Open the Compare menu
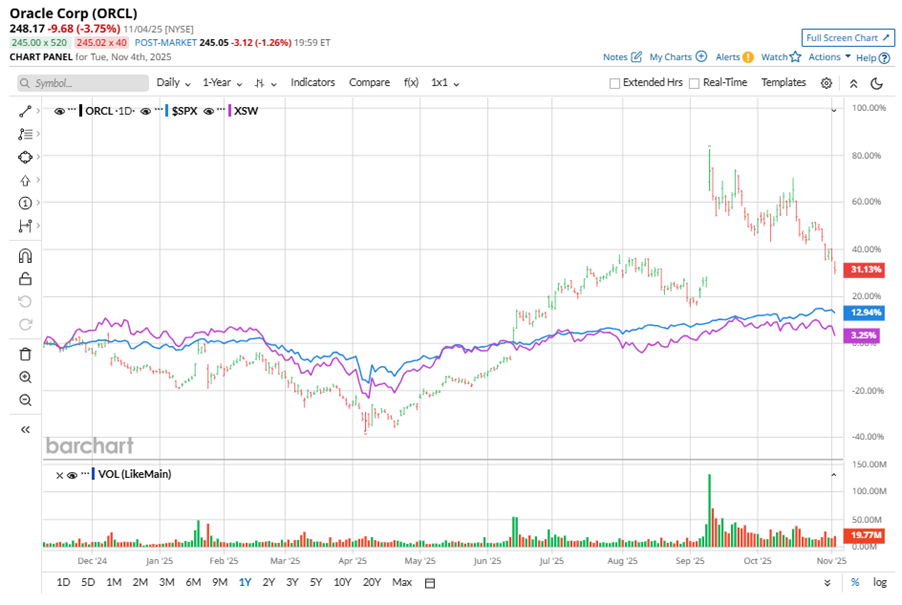 [x=369, y=82]
